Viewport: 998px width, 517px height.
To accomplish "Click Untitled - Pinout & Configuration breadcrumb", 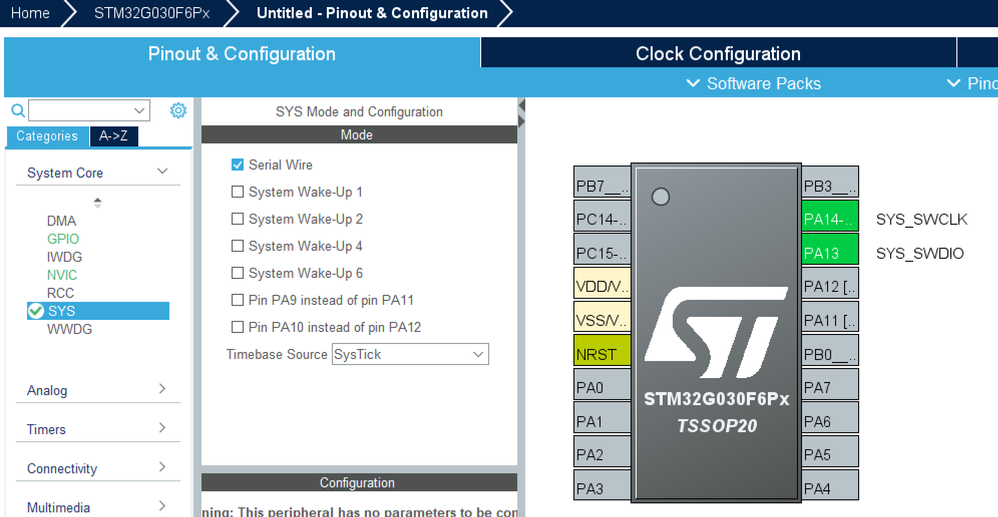I will tap(372, 13).
